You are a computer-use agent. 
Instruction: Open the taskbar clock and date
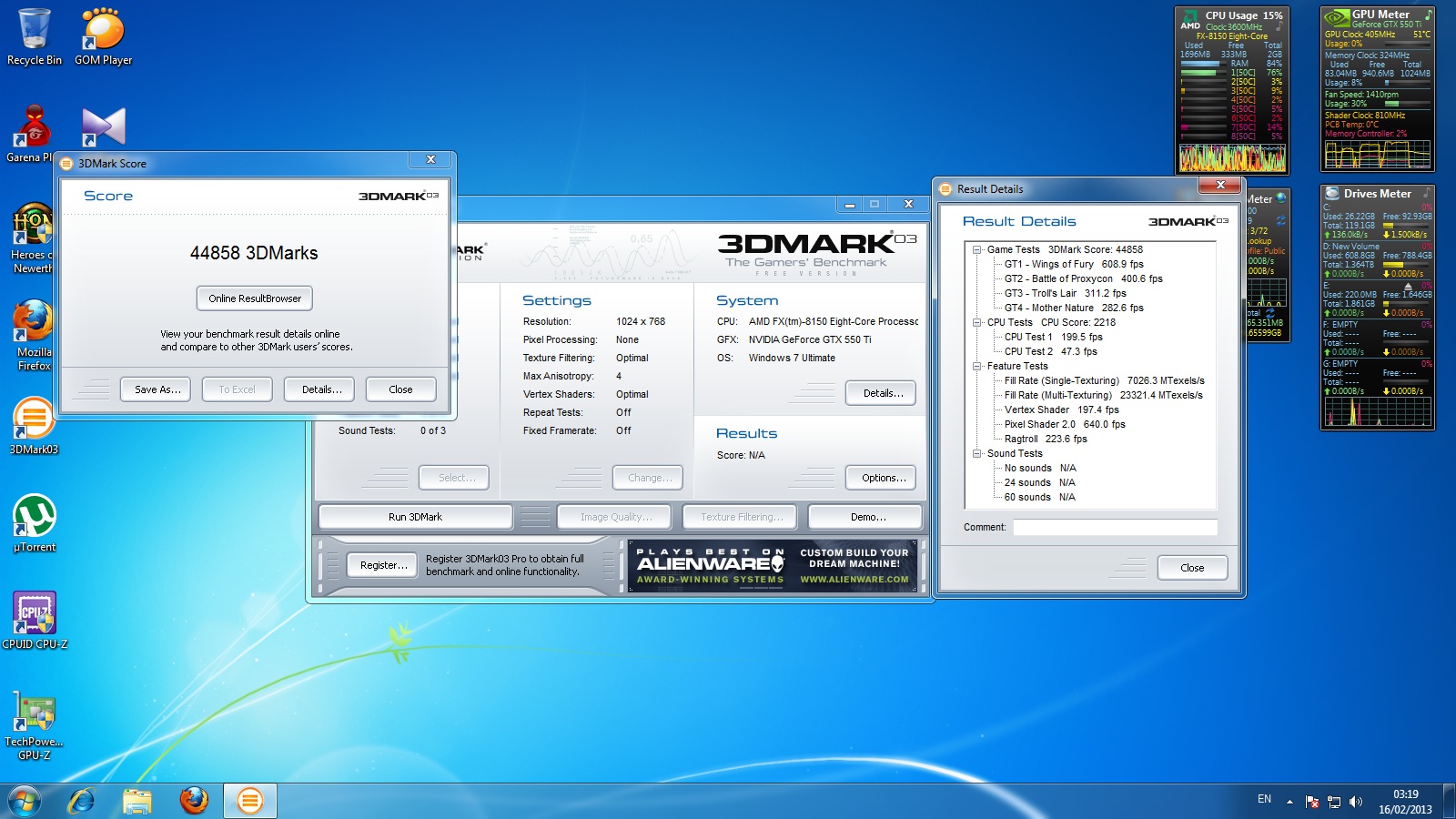click(x=1405, y=802)
